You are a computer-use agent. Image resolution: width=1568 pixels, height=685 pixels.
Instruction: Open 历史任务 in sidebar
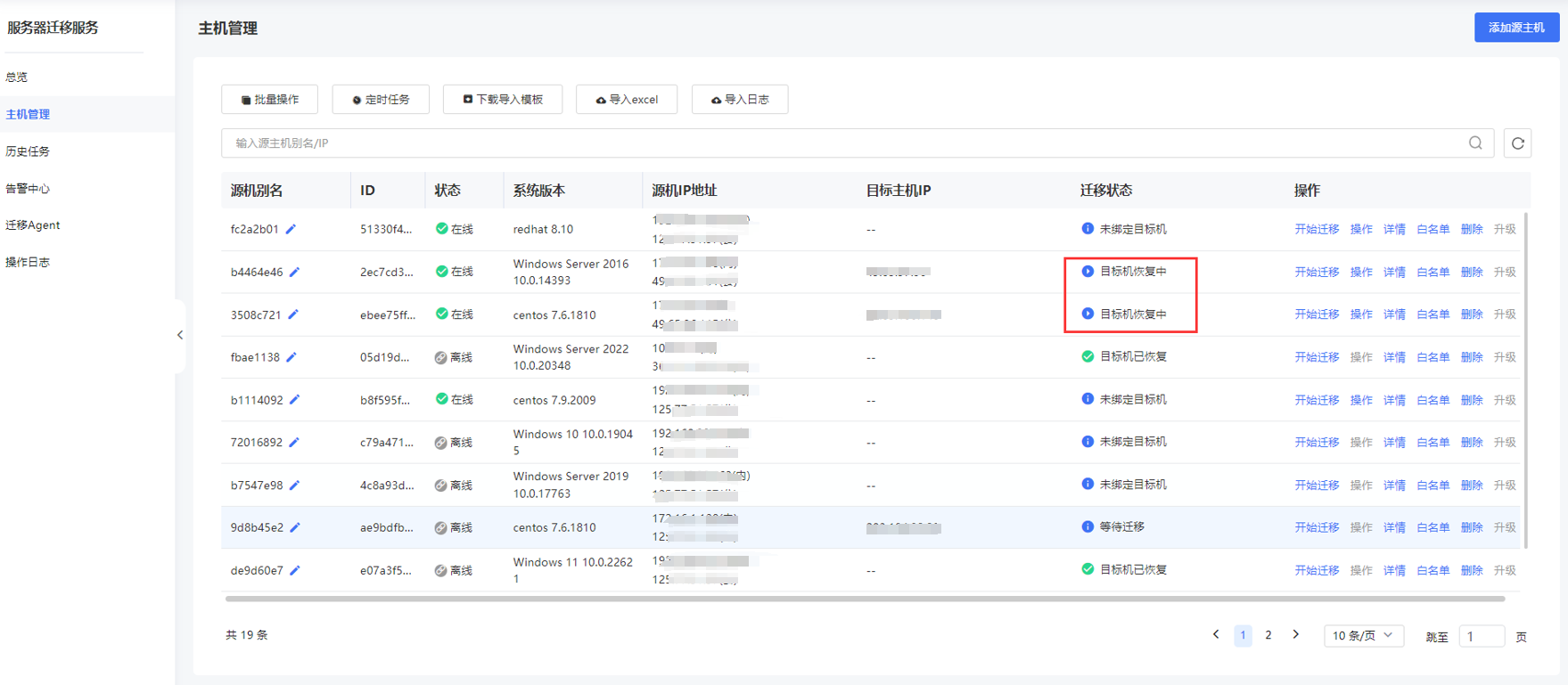28,151
